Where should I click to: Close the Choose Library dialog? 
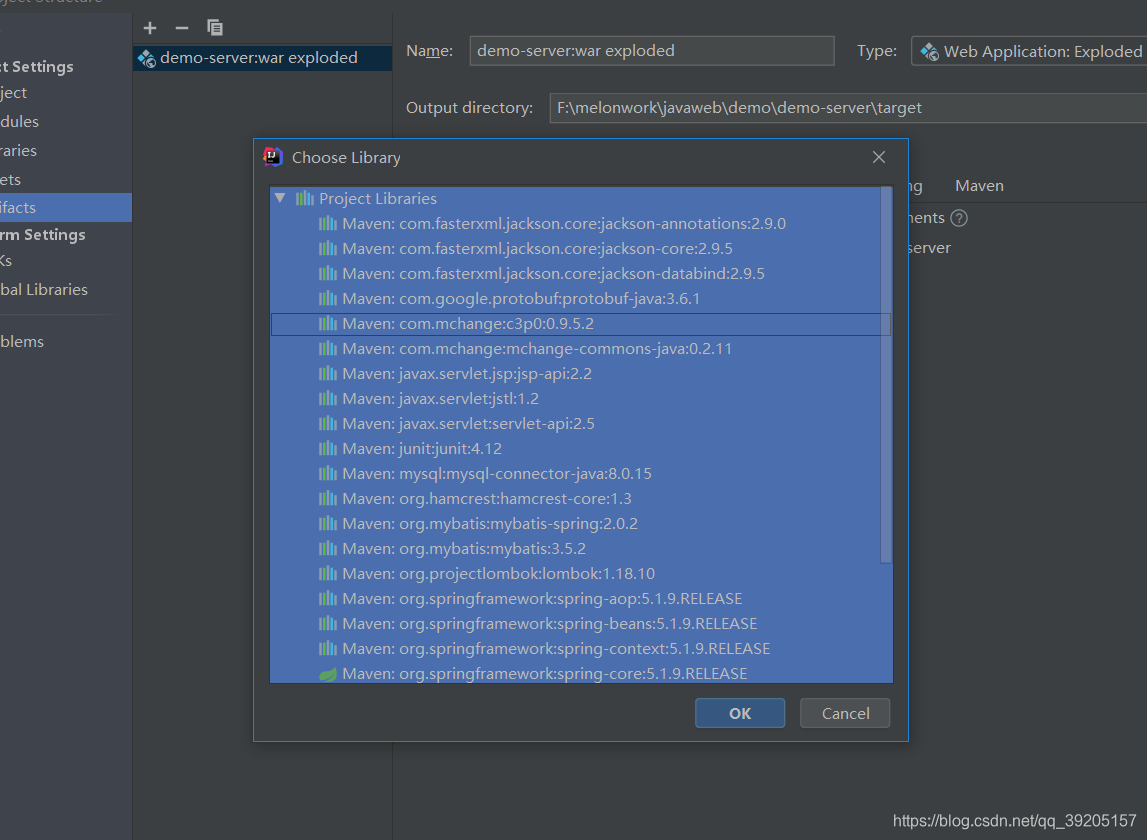879,157
